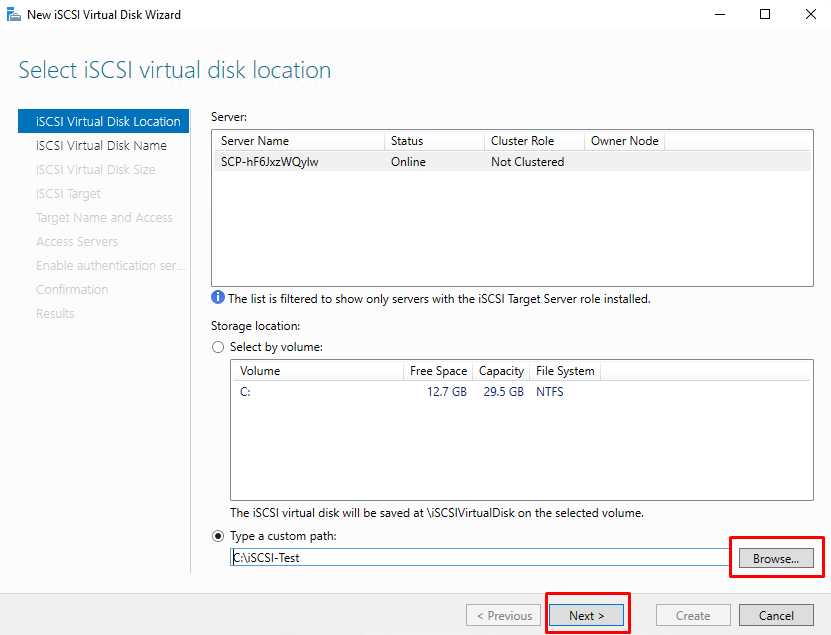Select the iSCSI Virtual Disk Location step
This screenshot has width=831, height=635.
point(103,121)
